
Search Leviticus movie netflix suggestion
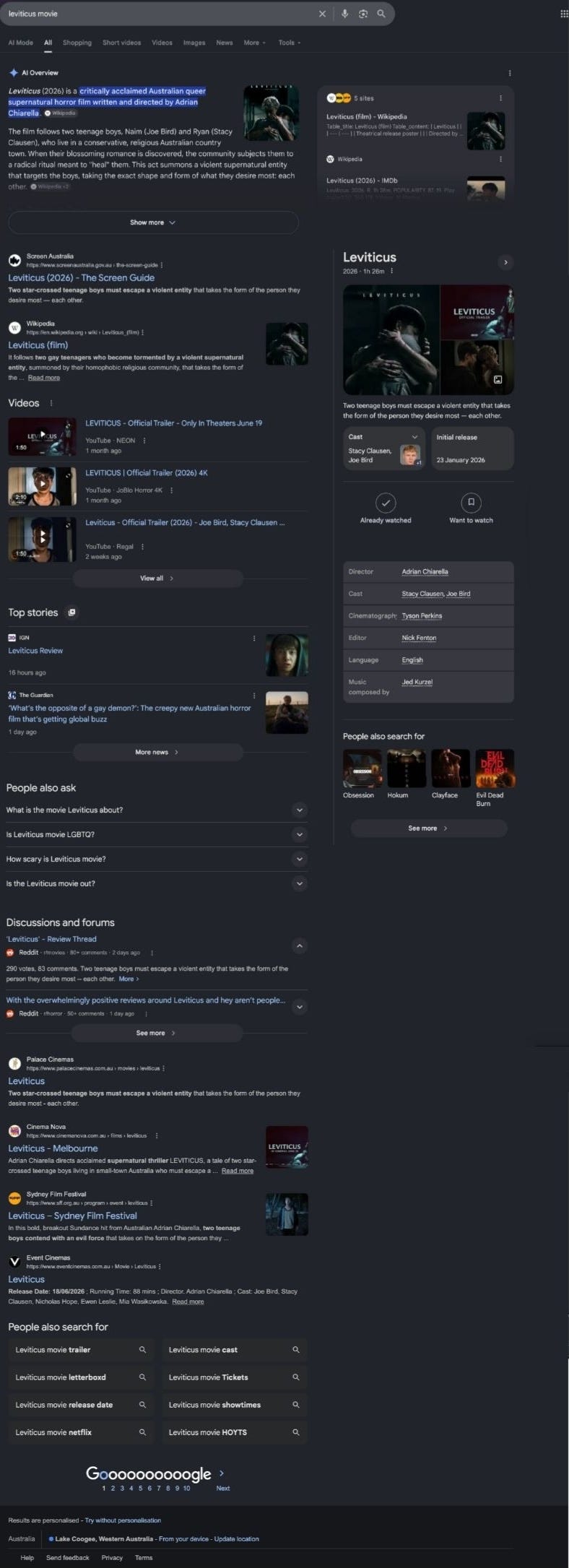[x=81, y=1432]
